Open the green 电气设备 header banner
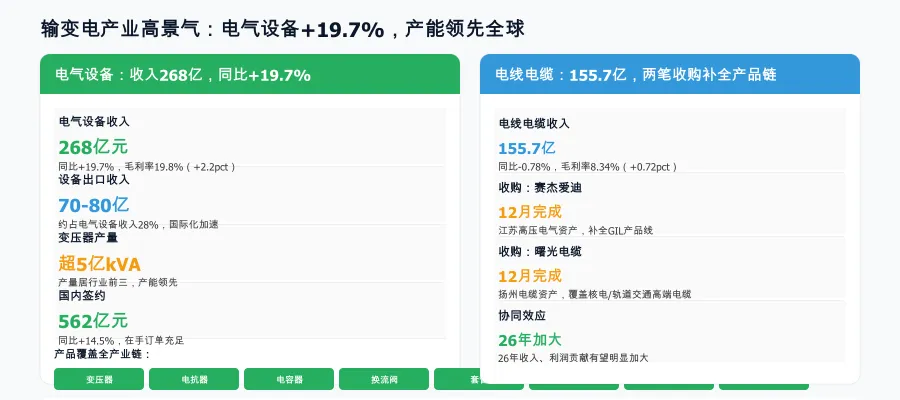 [x=250, y=75]
